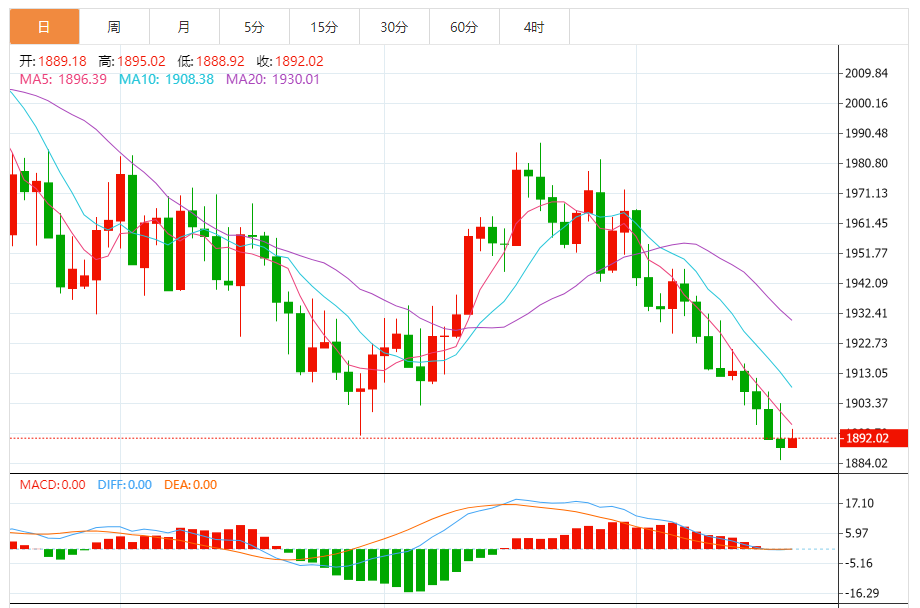
Task: Click the high price 1895.02
Action: coord(141,61)
